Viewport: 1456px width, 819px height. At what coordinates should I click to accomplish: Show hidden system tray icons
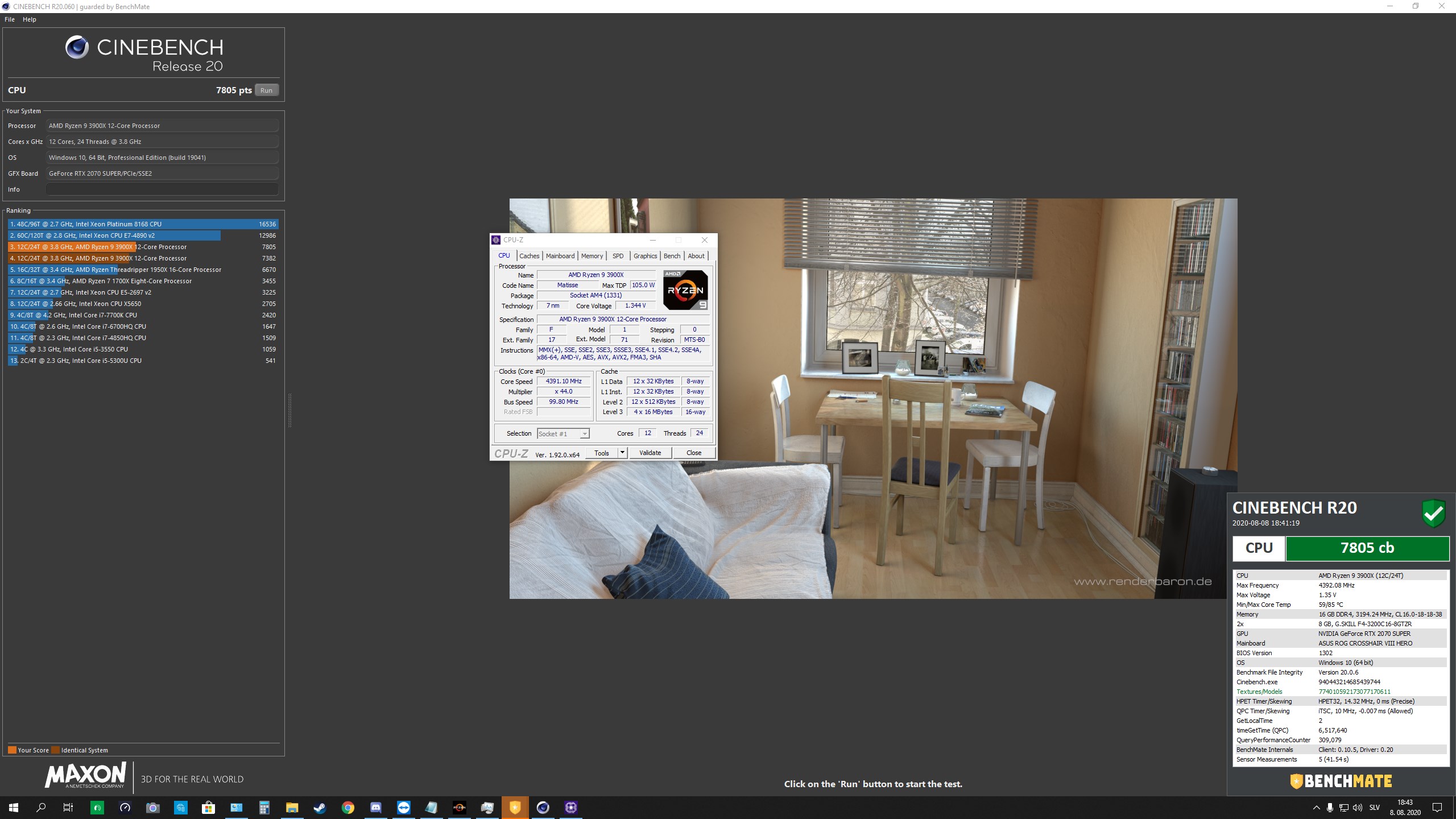click(x=1316, y=808)
